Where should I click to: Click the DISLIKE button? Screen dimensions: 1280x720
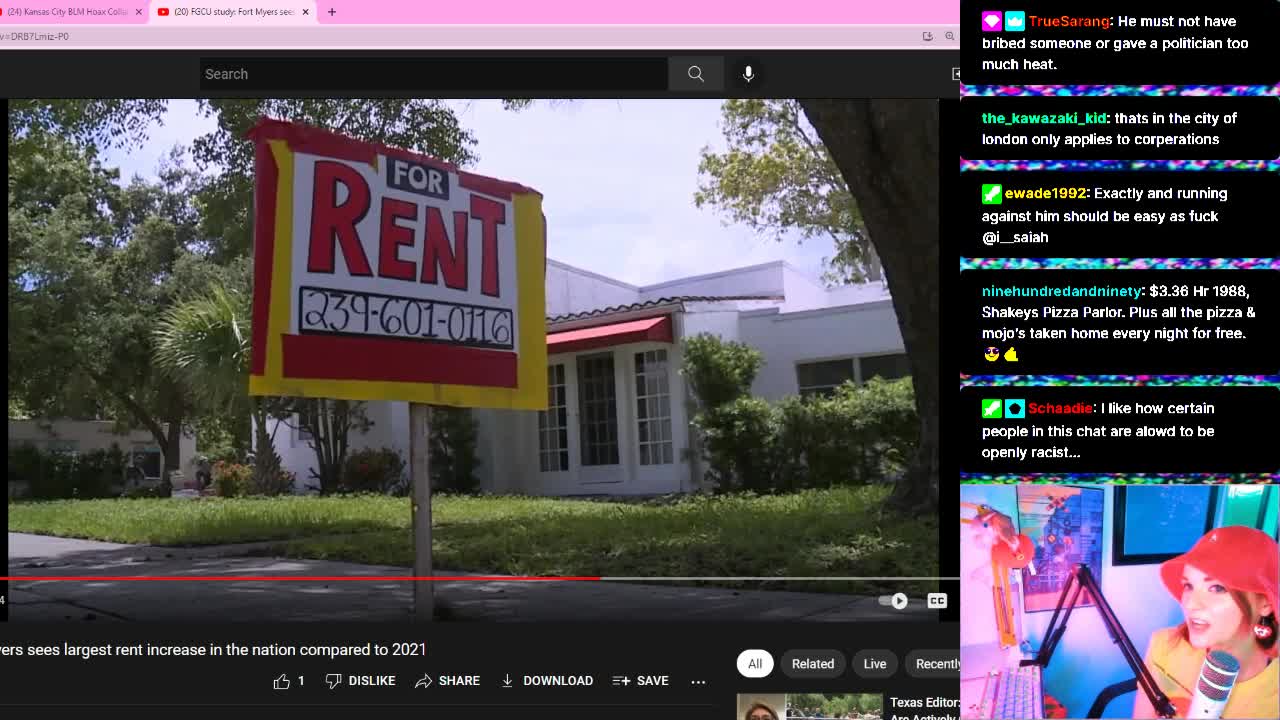[360, 681]
